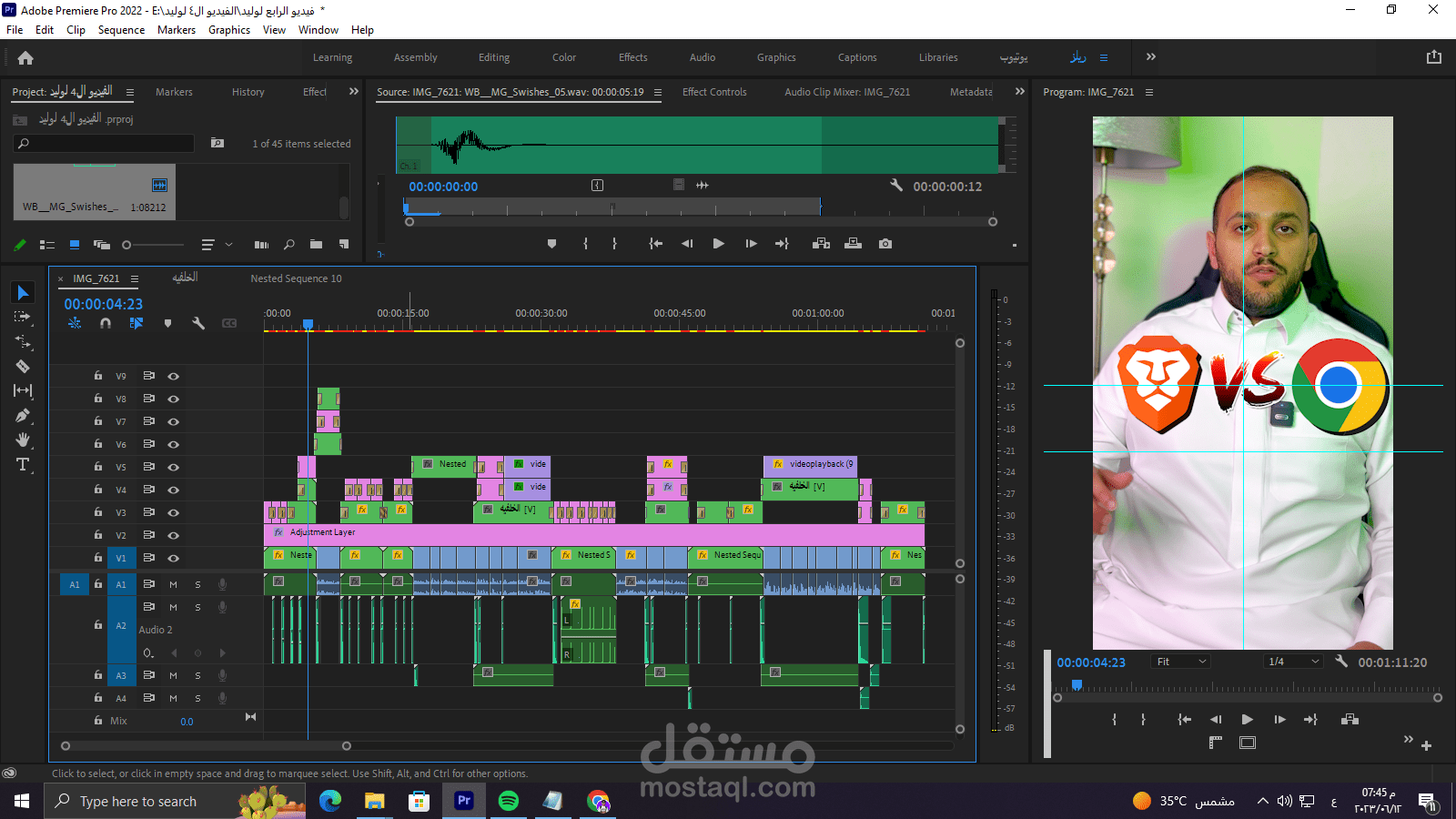The image size is (1456, 819).
Task: Toggle V1 track output eye
Action: click(x=173, y=558)
